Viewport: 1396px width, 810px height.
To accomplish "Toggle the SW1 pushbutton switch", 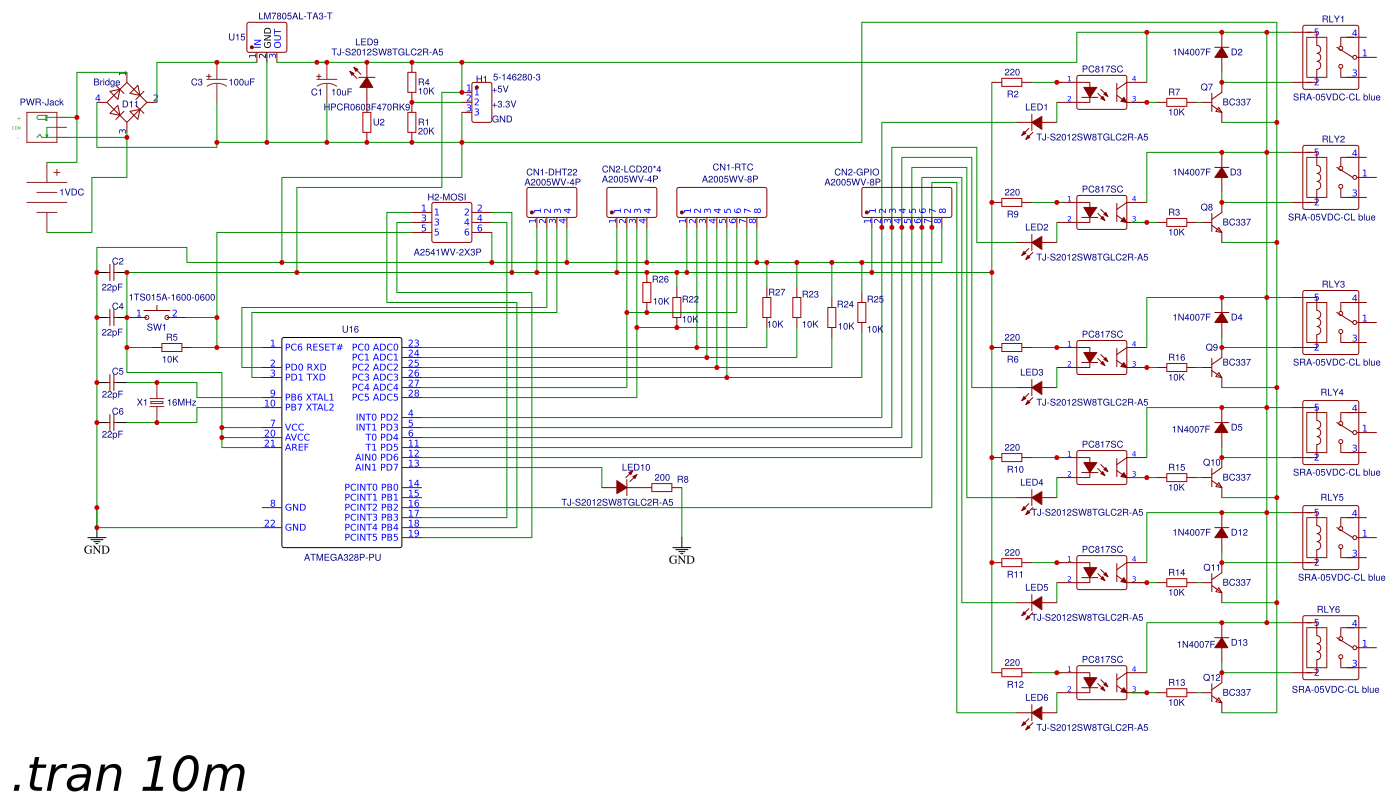I will click(x=155, y=310).
